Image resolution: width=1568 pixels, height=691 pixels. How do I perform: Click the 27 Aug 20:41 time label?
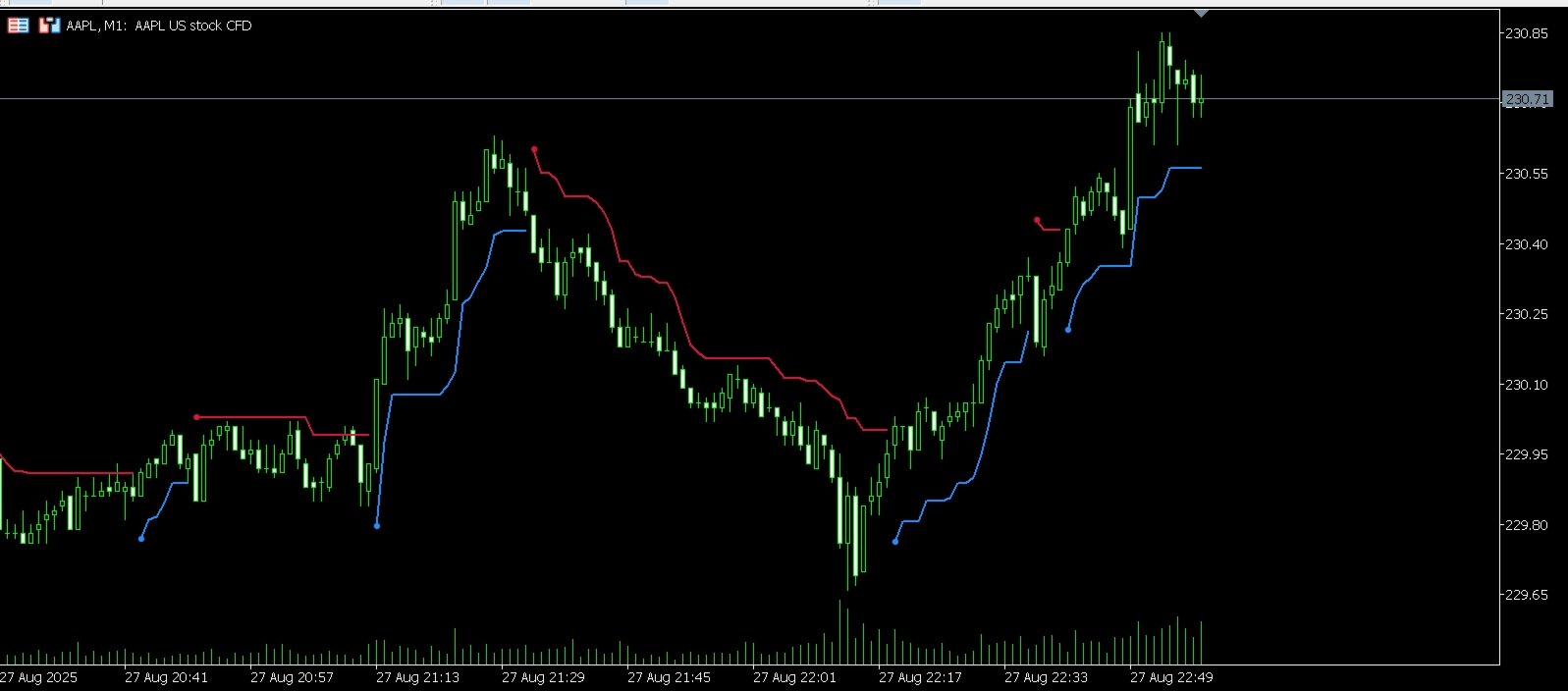[x=166, y=677]
